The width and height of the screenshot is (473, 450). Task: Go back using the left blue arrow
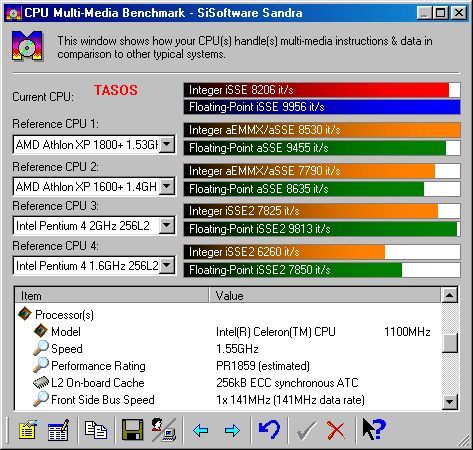click(x=201, y=430)
